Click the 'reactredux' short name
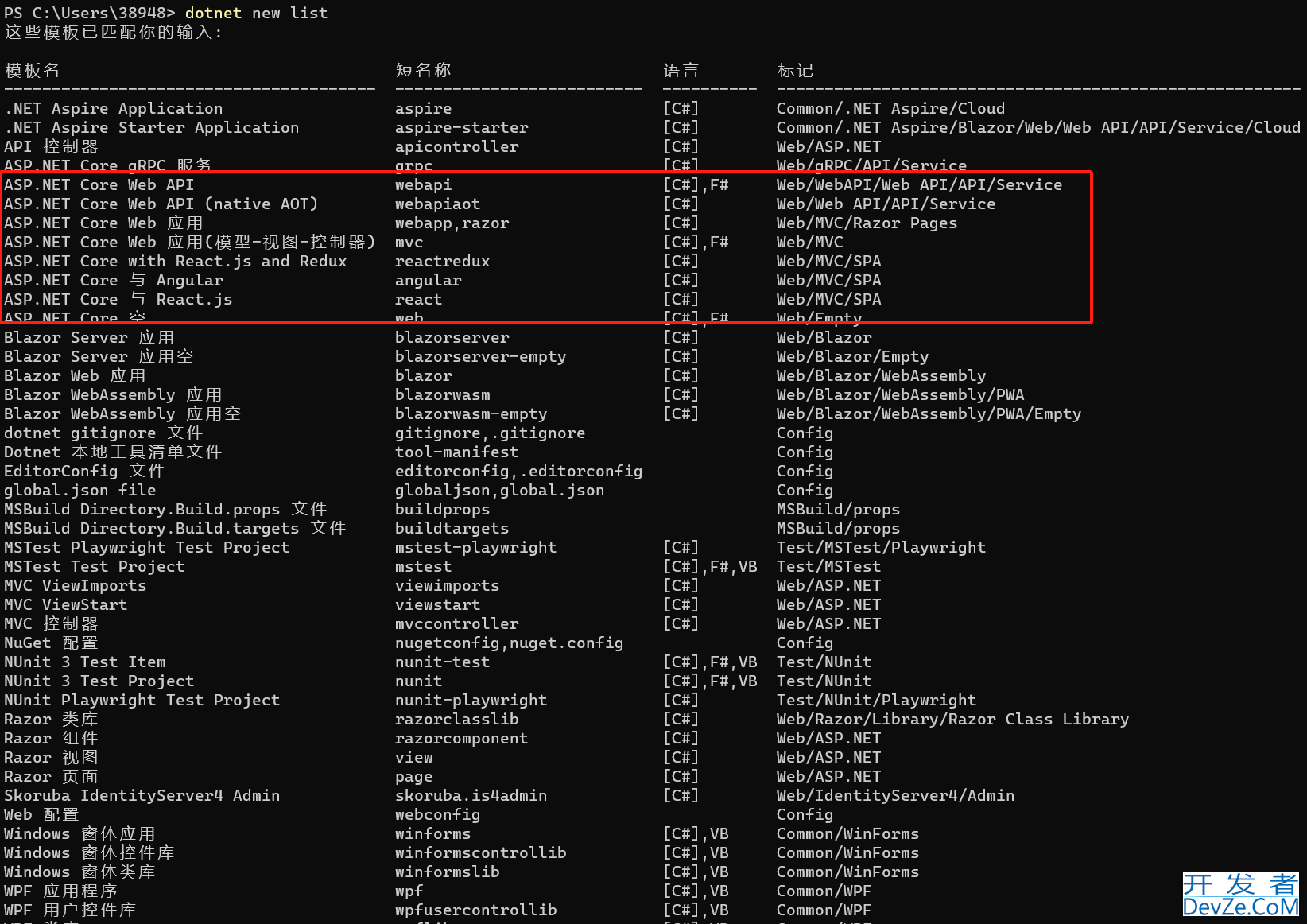The width and height of the screenshot is (1307, 924). pyautogui.click(x=443, y=261)
